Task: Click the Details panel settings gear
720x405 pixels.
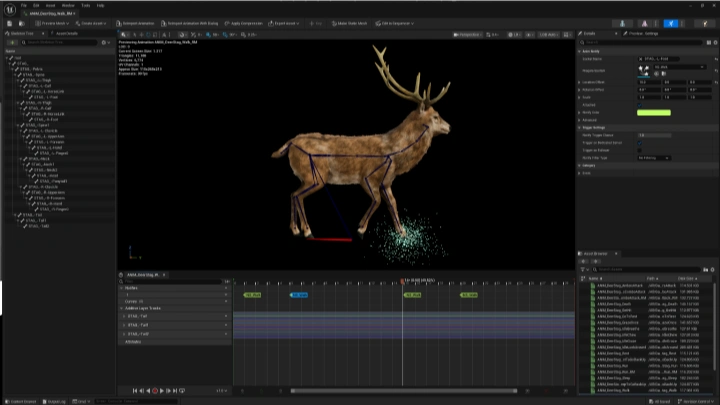Action: [715, 42]
